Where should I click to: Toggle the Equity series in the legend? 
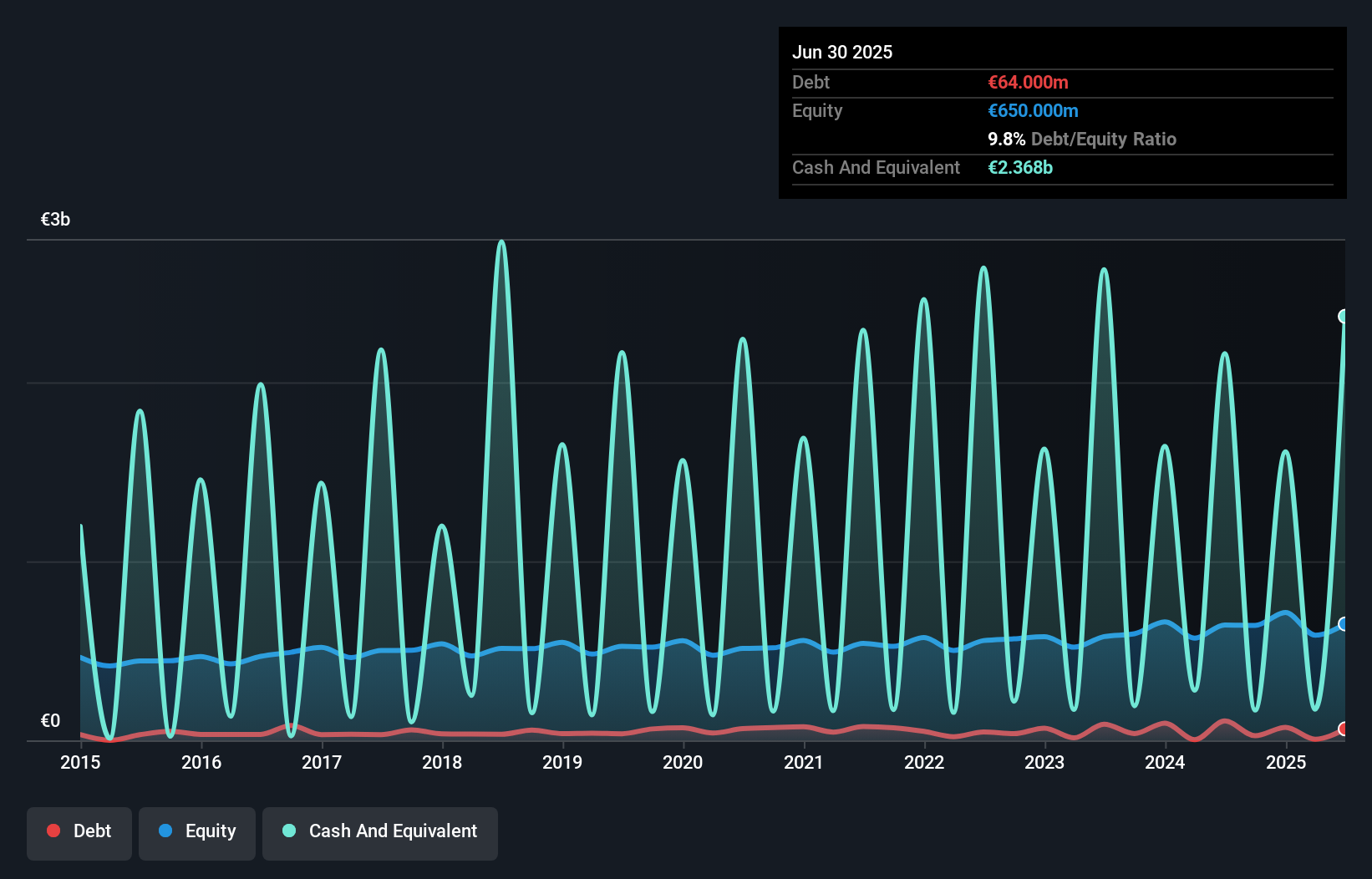(197, 832)
